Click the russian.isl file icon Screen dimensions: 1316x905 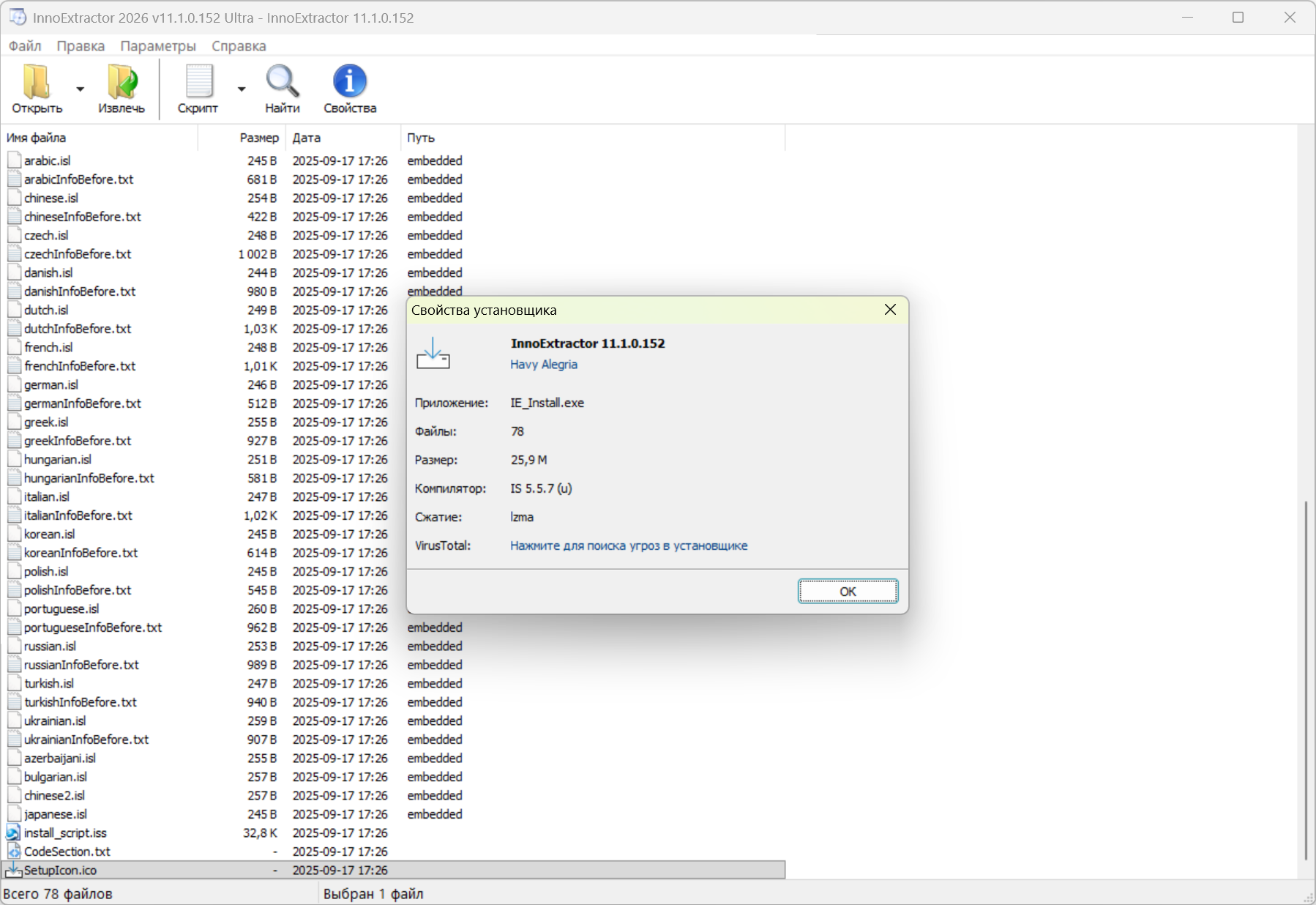click(x=14, y=646)
